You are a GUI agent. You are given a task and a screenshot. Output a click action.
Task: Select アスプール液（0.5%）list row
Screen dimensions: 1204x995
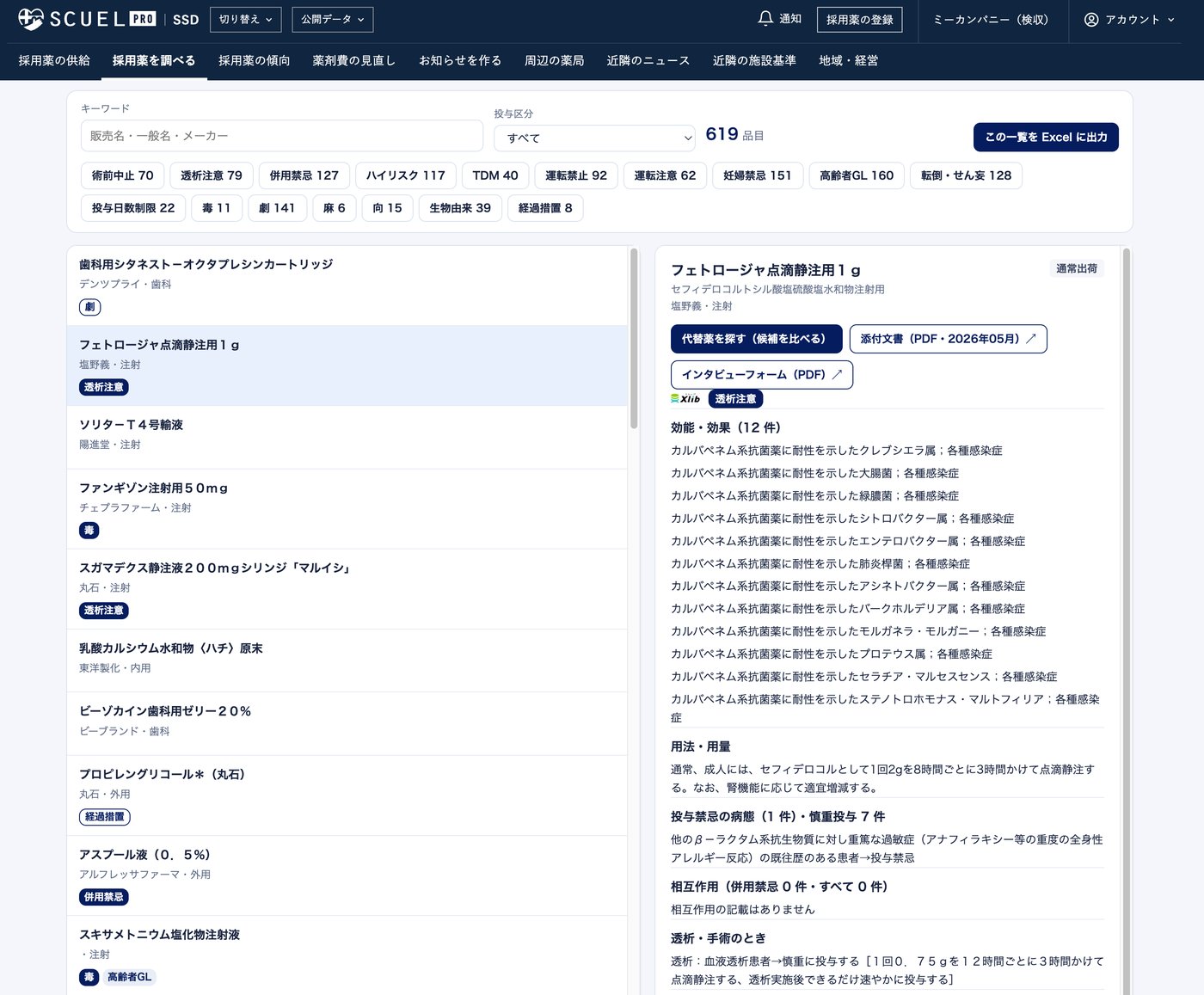[x=347, y=875]
